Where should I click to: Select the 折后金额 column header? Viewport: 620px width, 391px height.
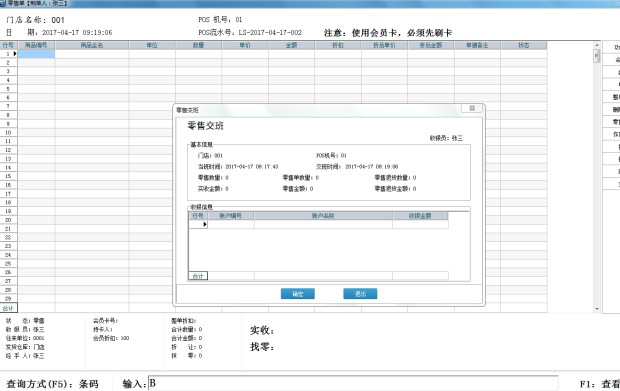pyautogui.click(x=431, y=45)
